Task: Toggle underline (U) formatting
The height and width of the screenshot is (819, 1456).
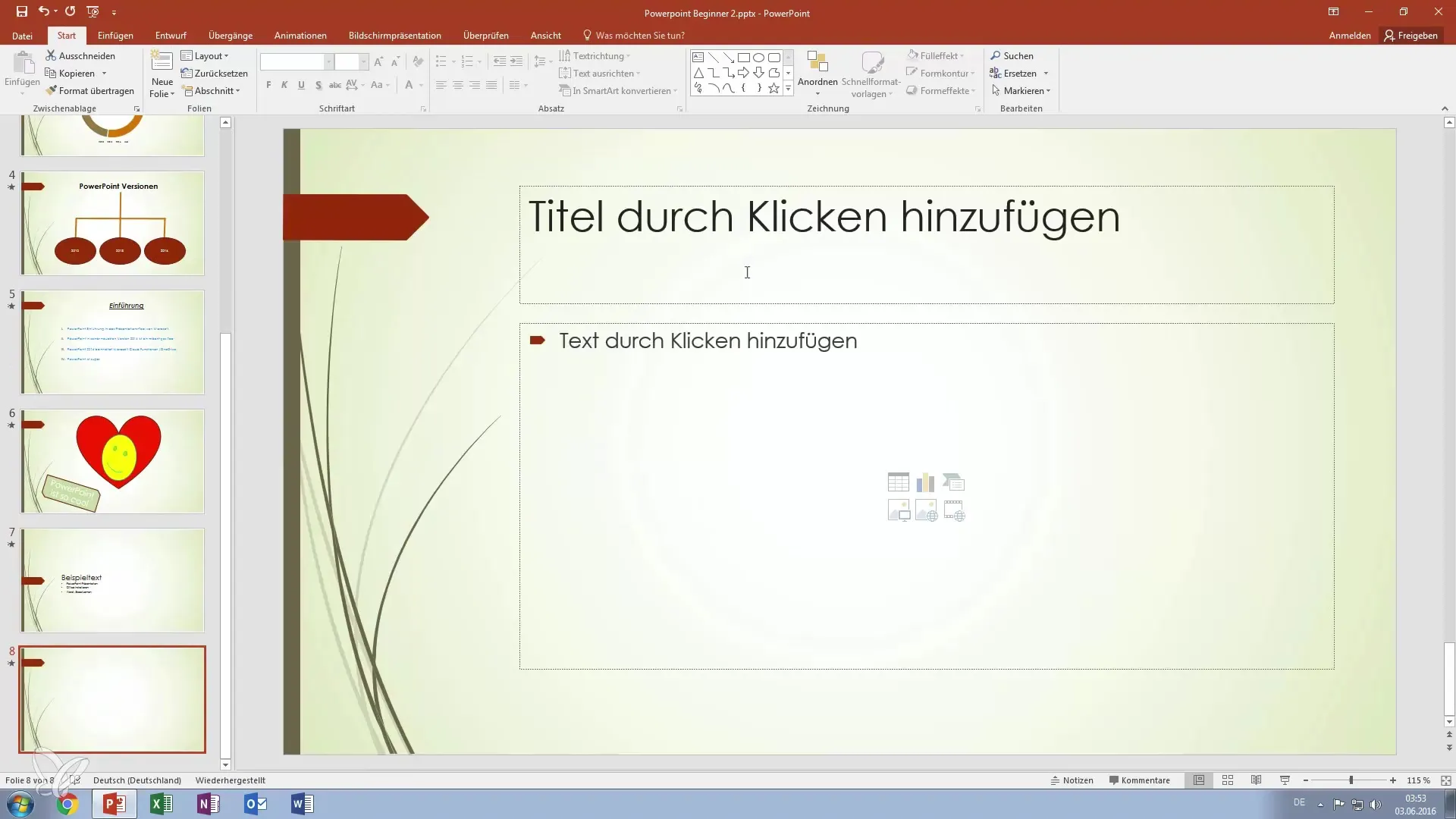Action: (x=301, y=85)
